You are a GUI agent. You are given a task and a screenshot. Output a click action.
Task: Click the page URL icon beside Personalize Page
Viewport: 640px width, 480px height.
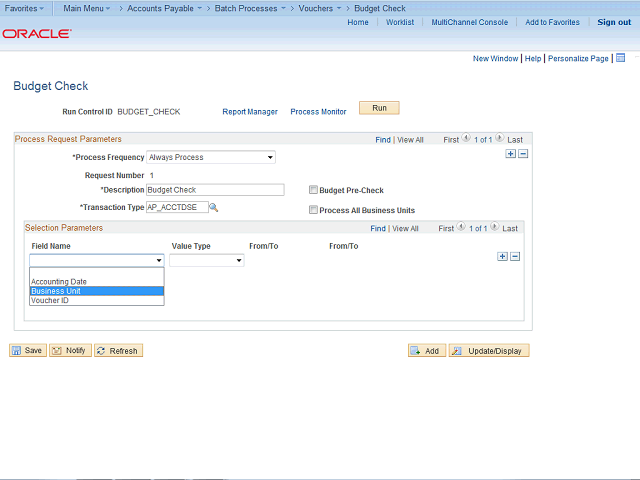[620, 58]
